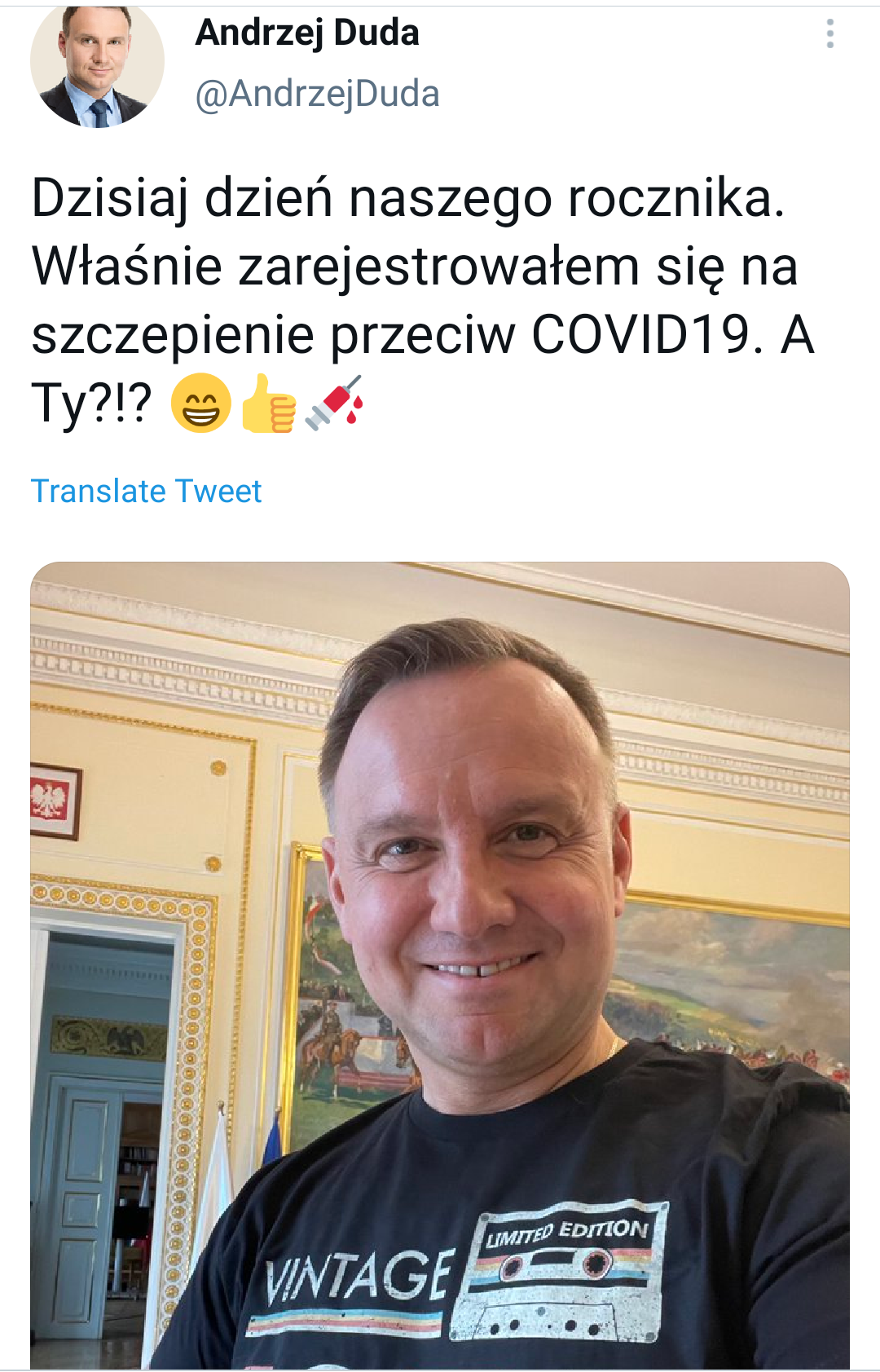880x1372 pixels.
Task: Click the word 'szczepienie' in tweet text
Action: 172,335
